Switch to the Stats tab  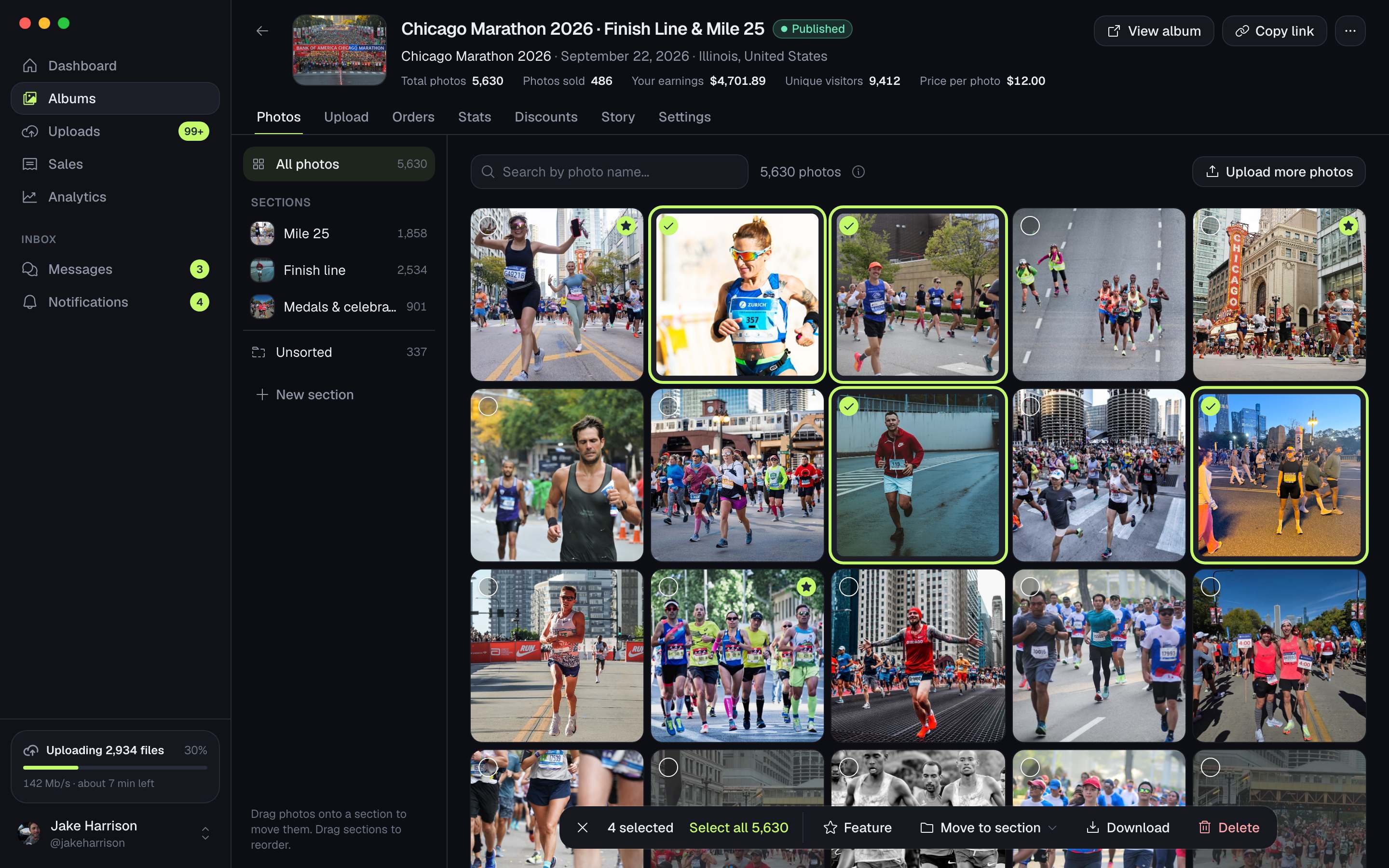coord(474,117)
